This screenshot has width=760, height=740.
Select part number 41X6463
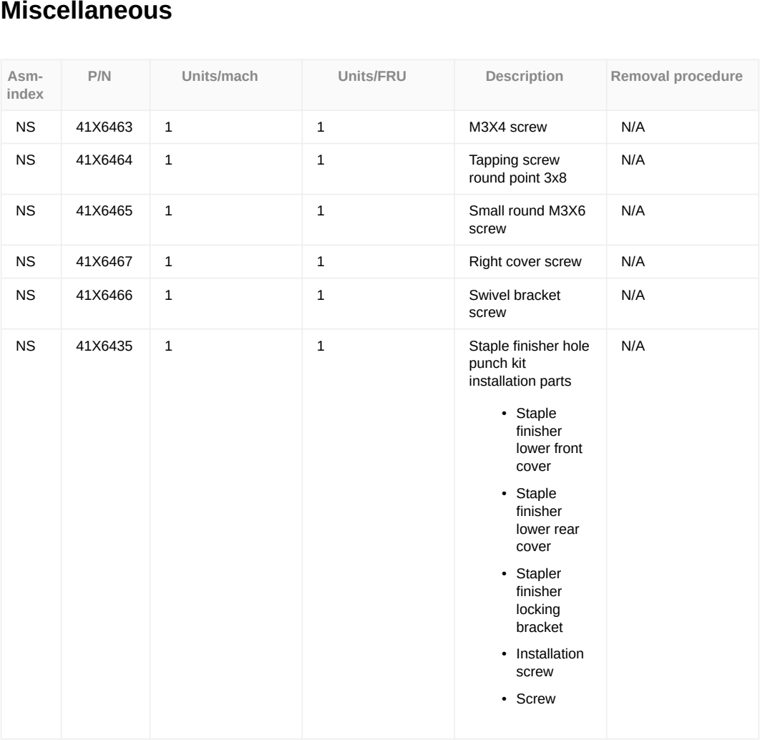pos(104,127)
